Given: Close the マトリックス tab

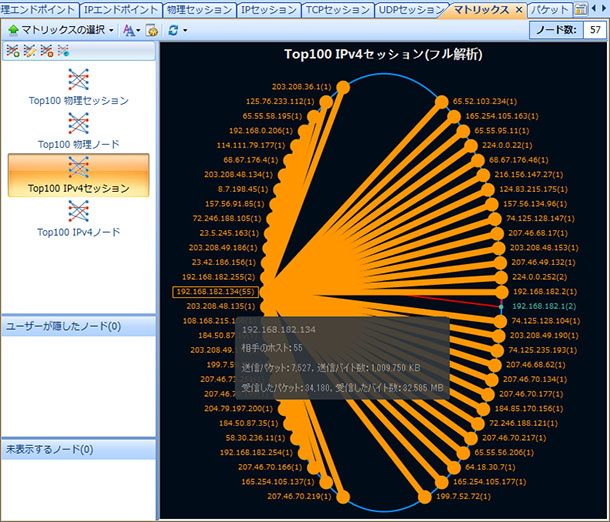Looking at the screenshot, I should tap(518, 10).
